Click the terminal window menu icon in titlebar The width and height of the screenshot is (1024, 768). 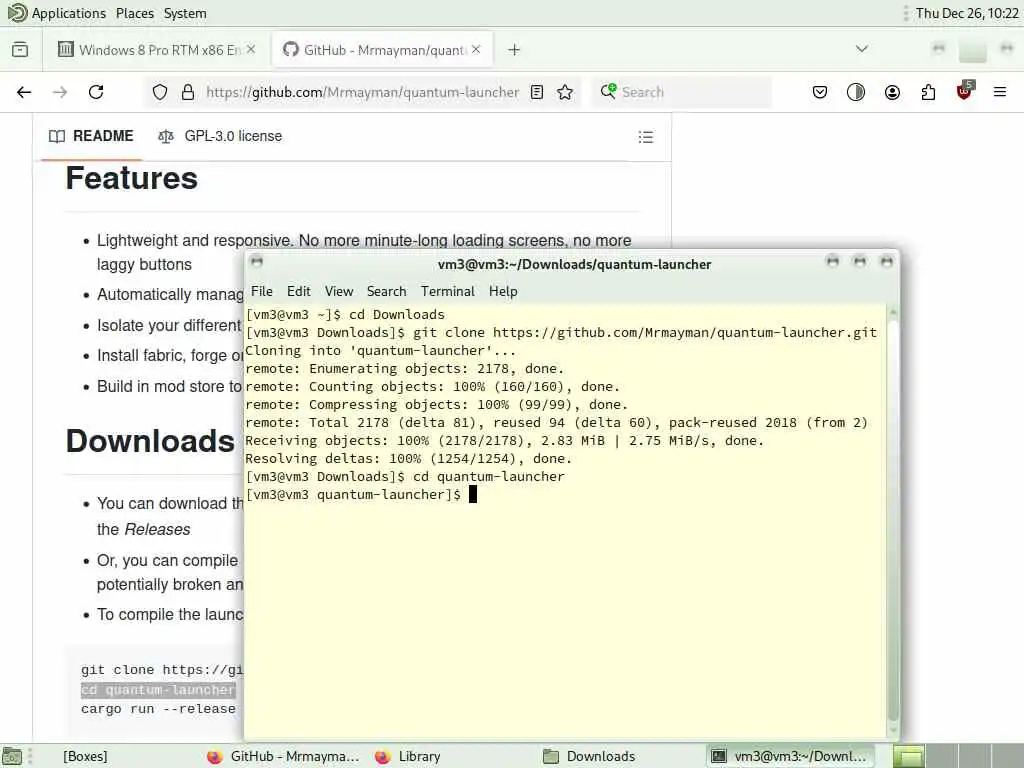click(257, 262)
